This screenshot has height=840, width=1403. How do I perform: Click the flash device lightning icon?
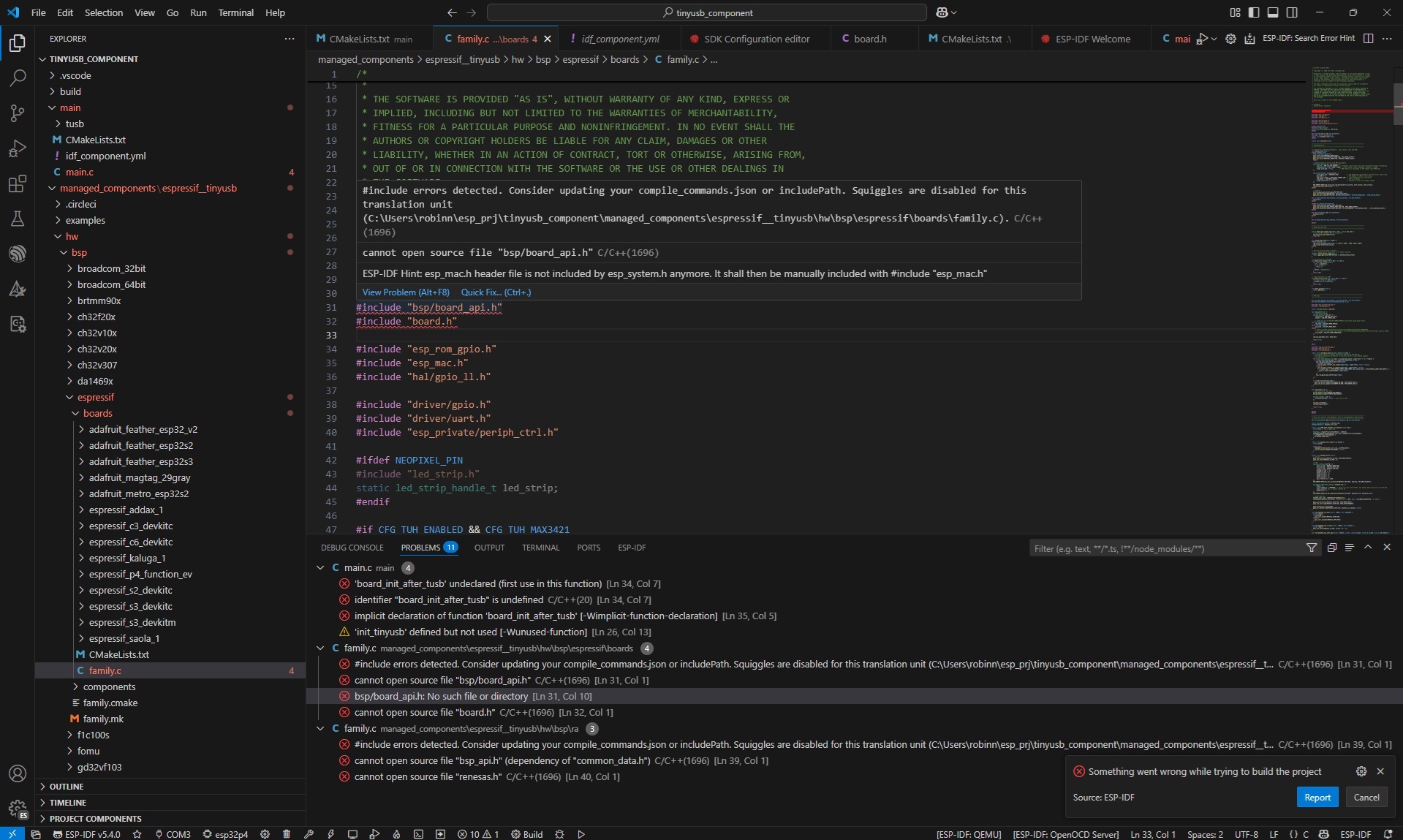[330, 834]
